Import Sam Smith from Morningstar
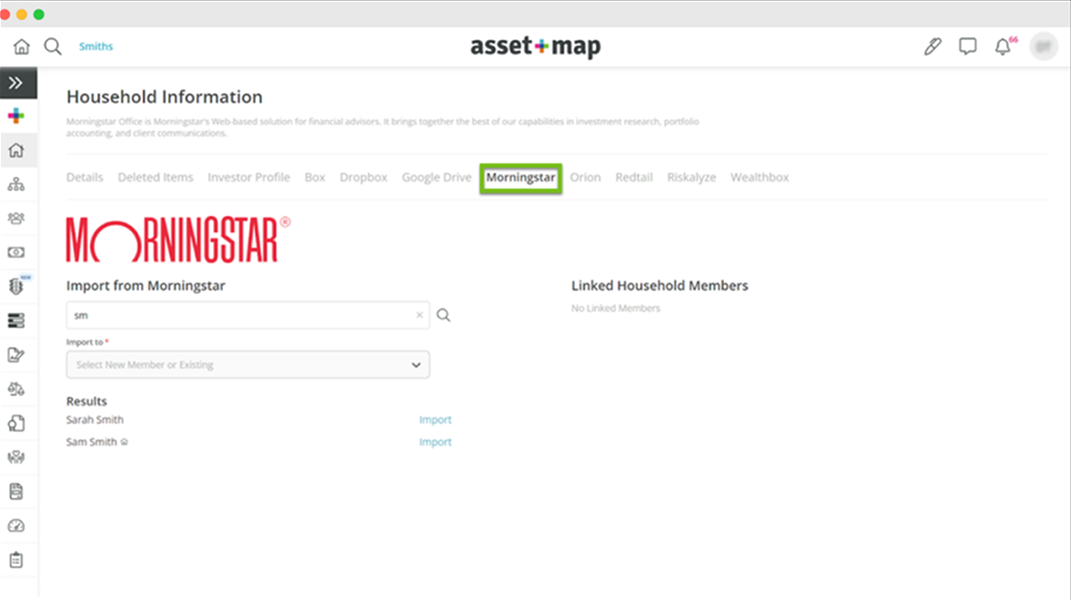1071x600 pixels. click(x=435, y=442)
